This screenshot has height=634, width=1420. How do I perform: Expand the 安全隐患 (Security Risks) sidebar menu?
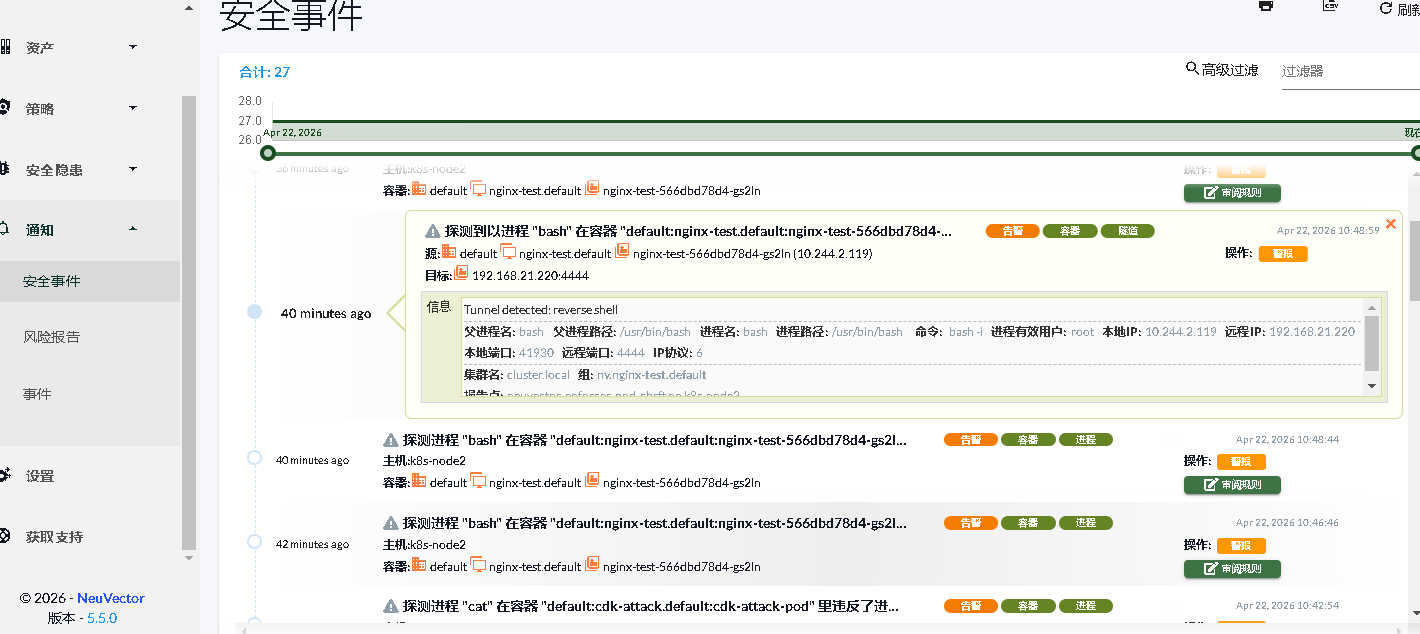point(132,169)
